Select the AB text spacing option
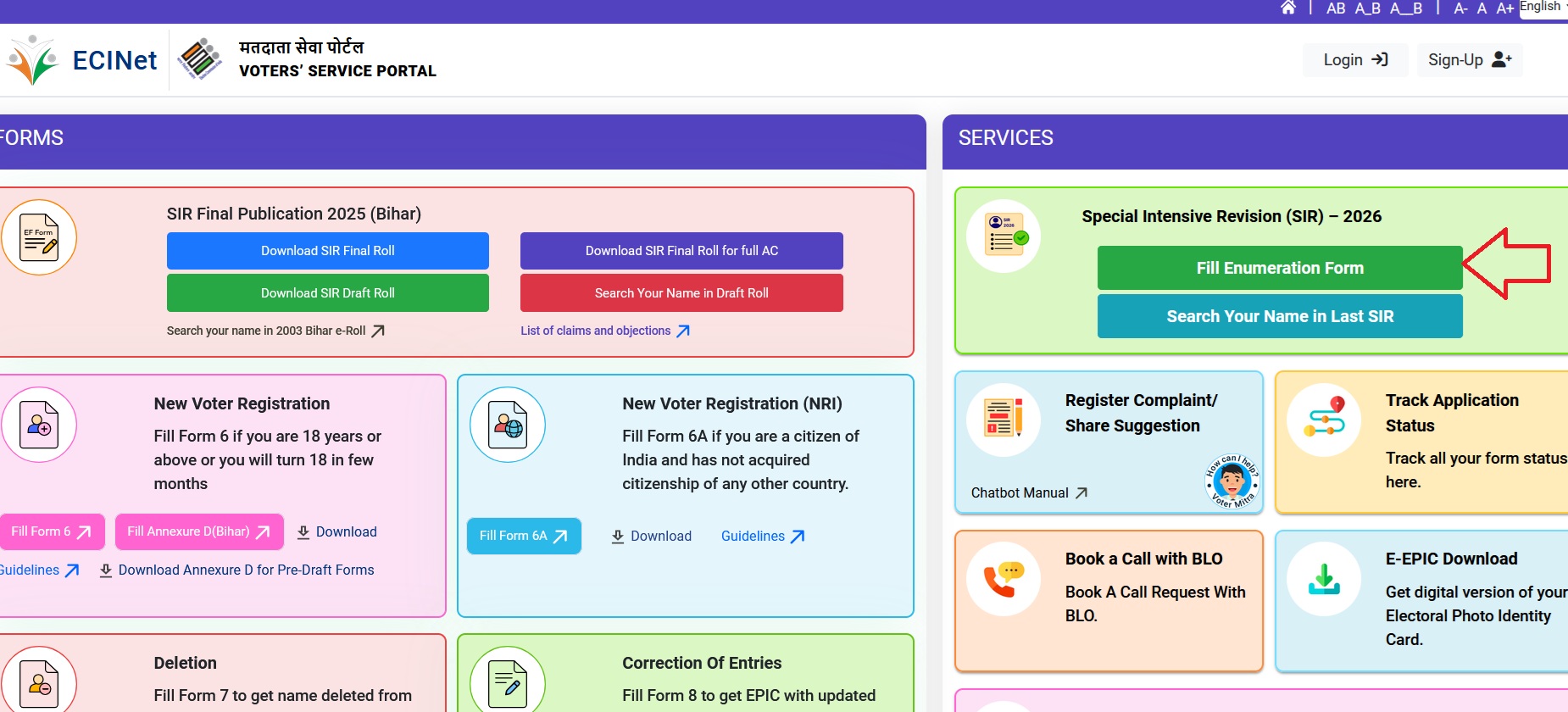Screen dimensions: 1568x712 pos(1336,8)
